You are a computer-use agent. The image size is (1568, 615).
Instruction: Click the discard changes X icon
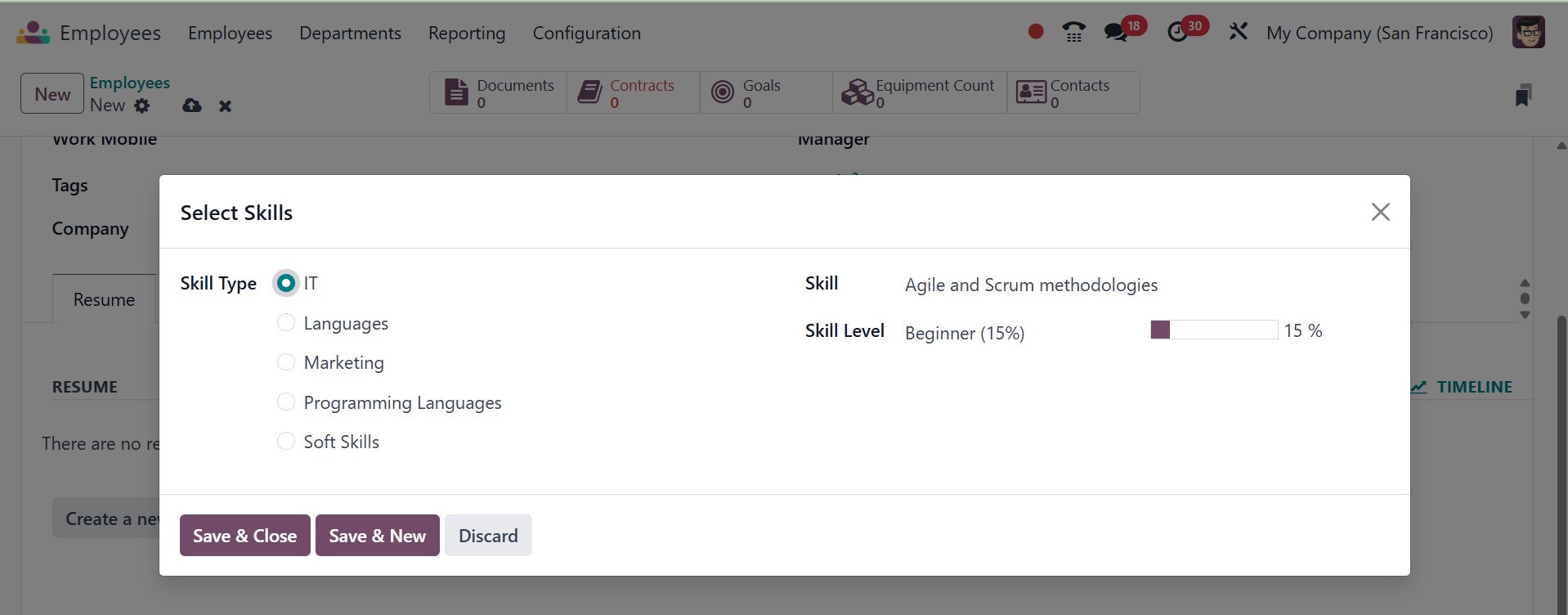(226, 106)
